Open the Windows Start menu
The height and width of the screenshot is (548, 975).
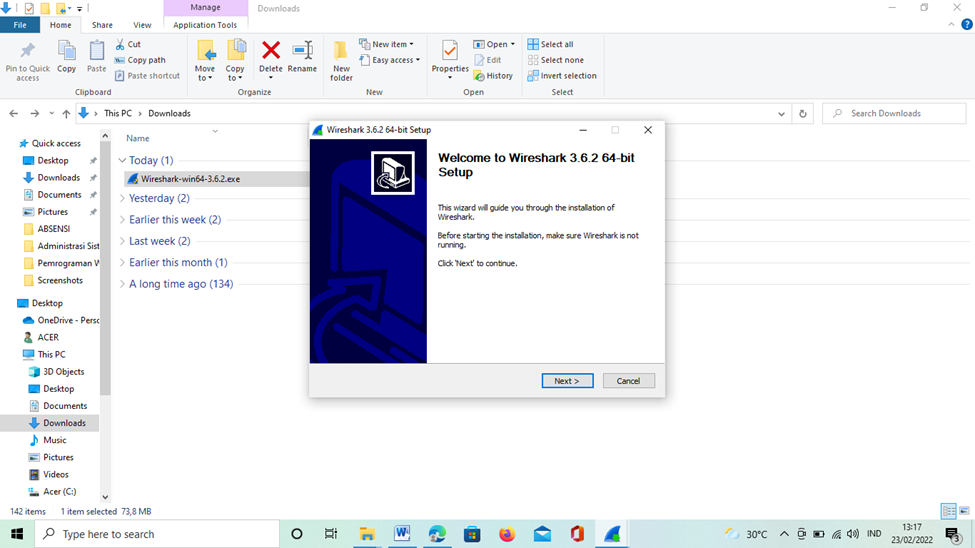(17, 534)
